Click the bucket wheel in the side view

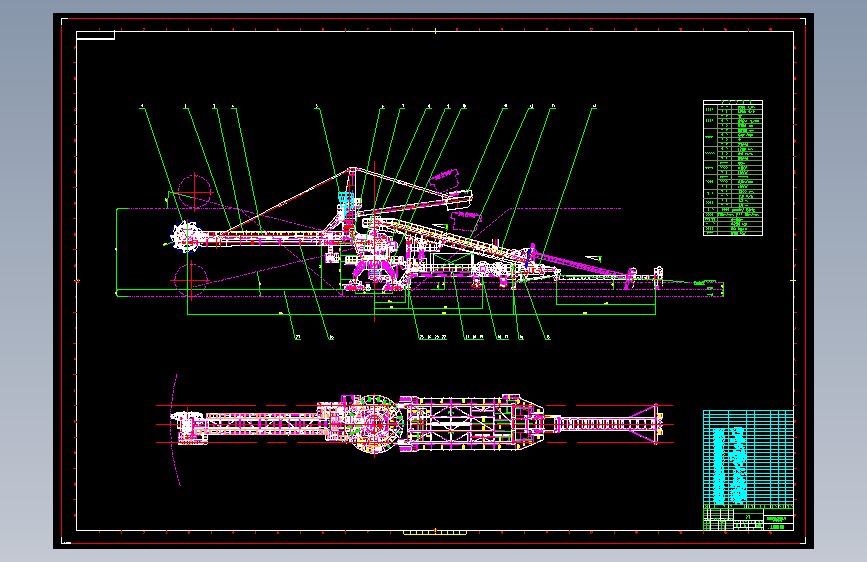(185, 236)
